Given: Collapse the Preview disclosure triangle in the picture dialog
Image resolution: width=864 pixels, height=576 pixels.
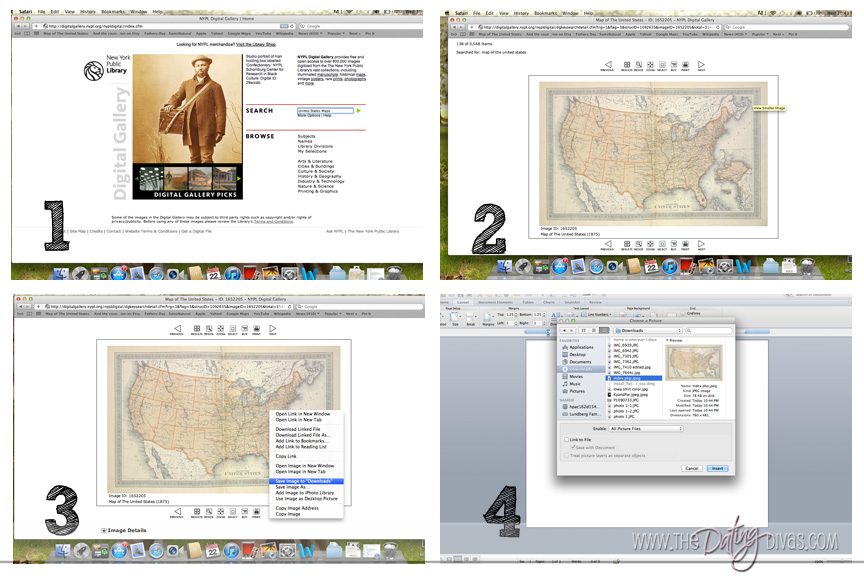Looking at the screenshot, I should [667, 340].
